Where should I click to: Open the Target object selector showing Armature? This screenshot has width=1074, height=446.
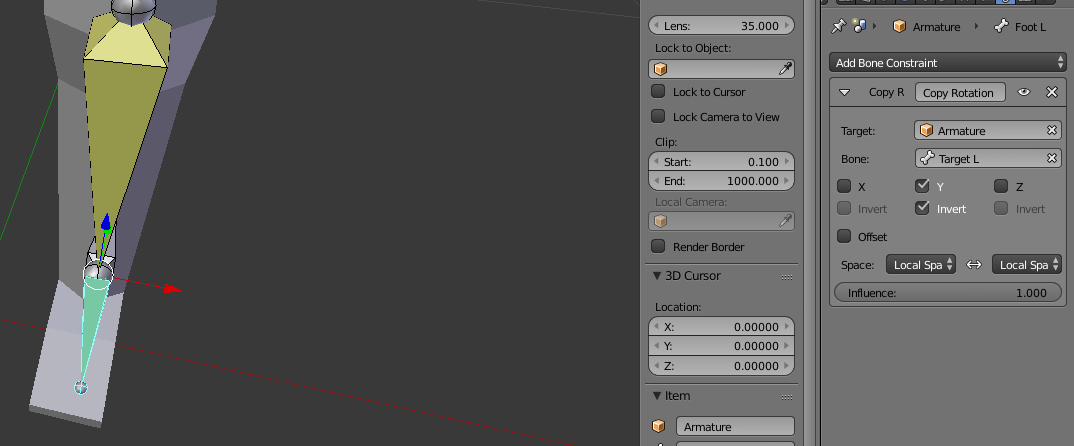tap(988, 130)
